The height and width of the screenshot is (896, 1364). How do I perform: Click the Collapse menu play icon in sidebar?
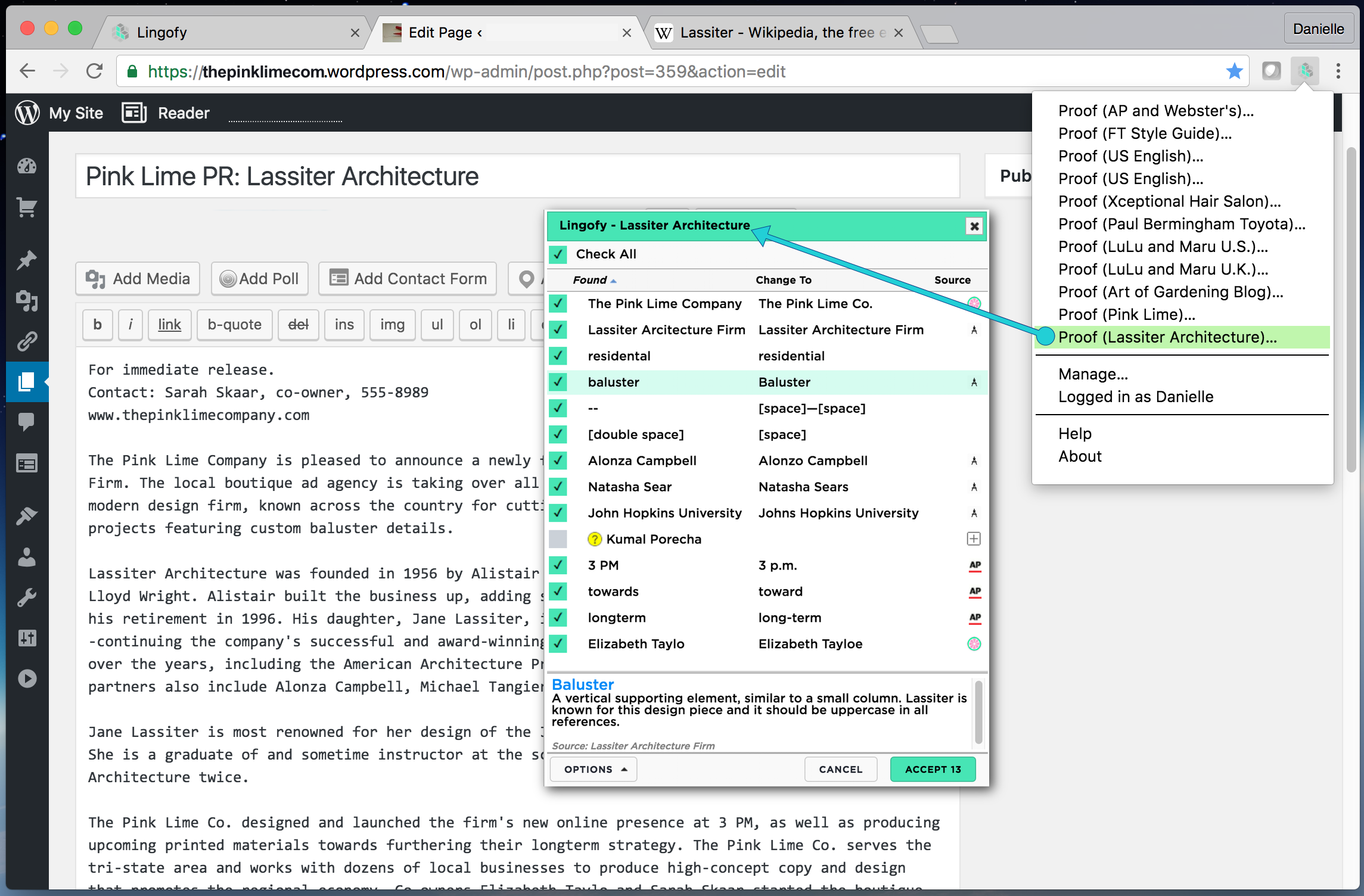27,679
